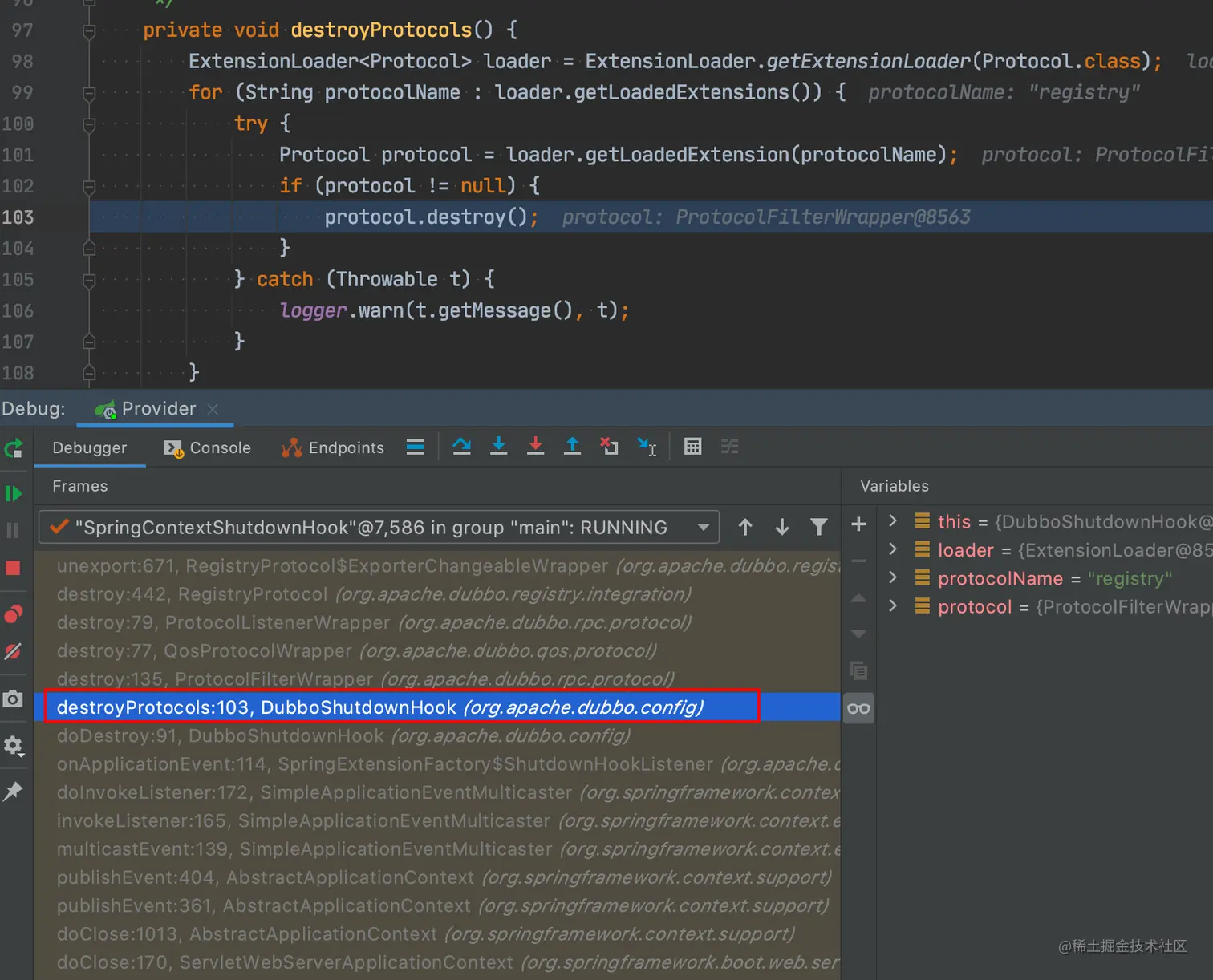This screenshot has height=980, width=1213.
Task: Select frame unexport:671 RegistryProtocol$ExporterChangeableWrapper
Action: pyautogui.click(x=437, y=566)
